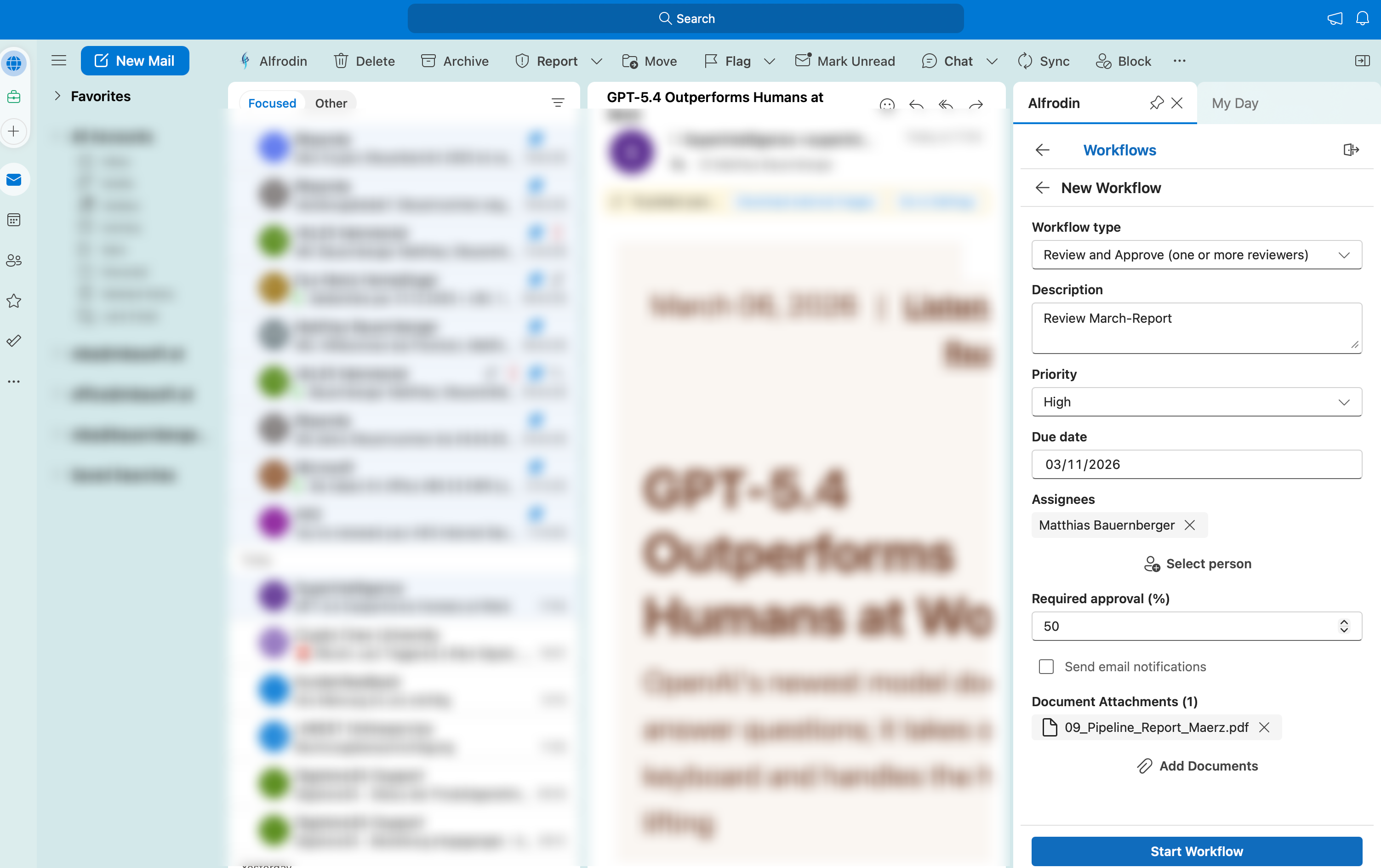Enable Send email notifications

tap(1045, 667)
